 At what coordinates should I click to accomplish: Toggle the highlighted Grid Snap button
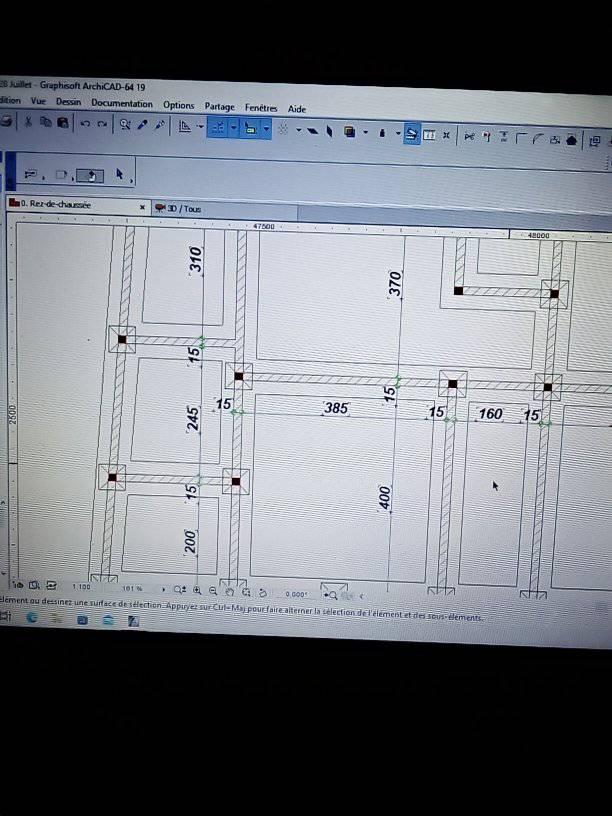pos(250,128)
